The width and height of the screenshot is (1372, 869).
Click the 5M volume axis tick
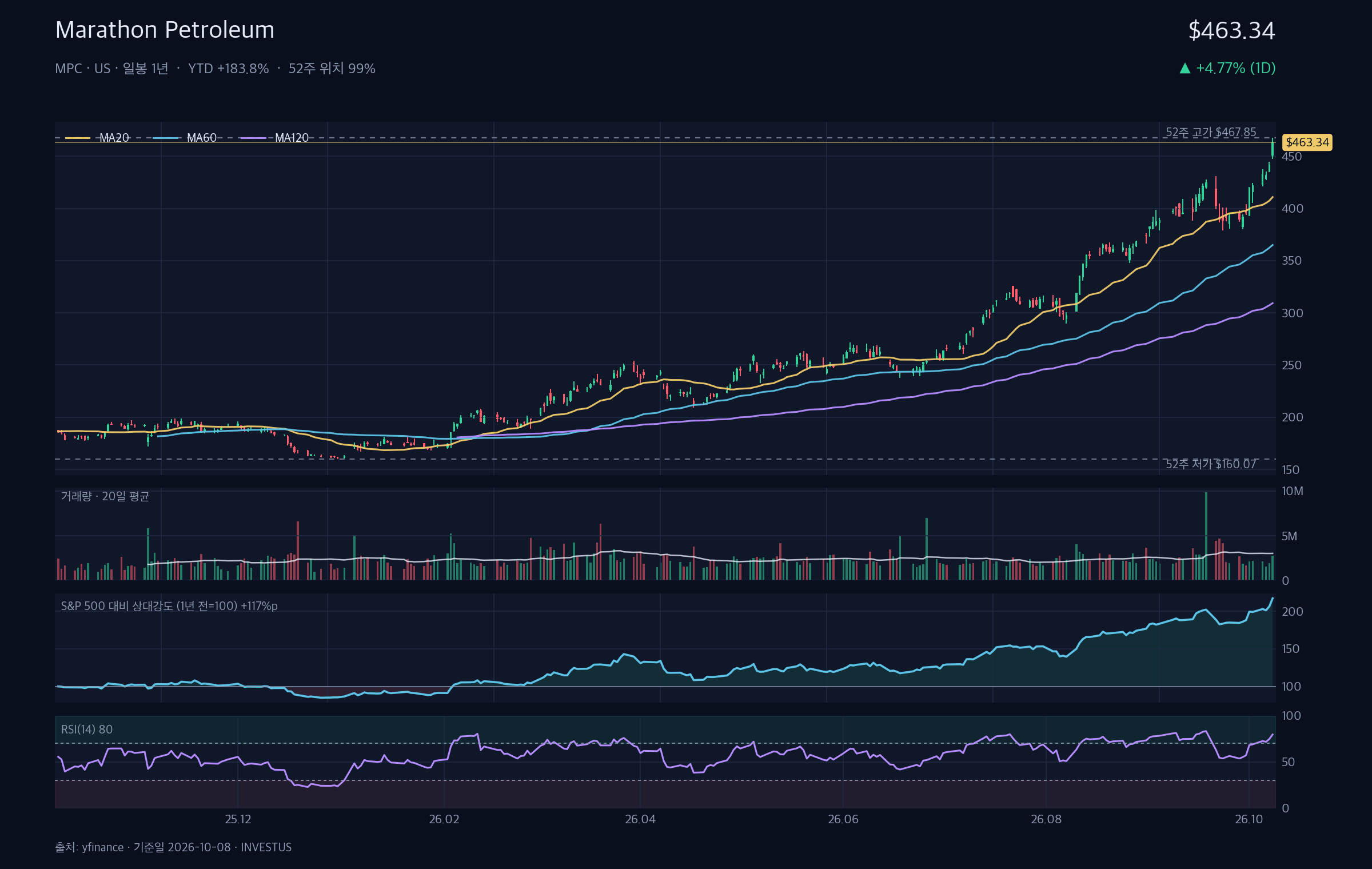pyautogui.click(x=1289, y=536)
